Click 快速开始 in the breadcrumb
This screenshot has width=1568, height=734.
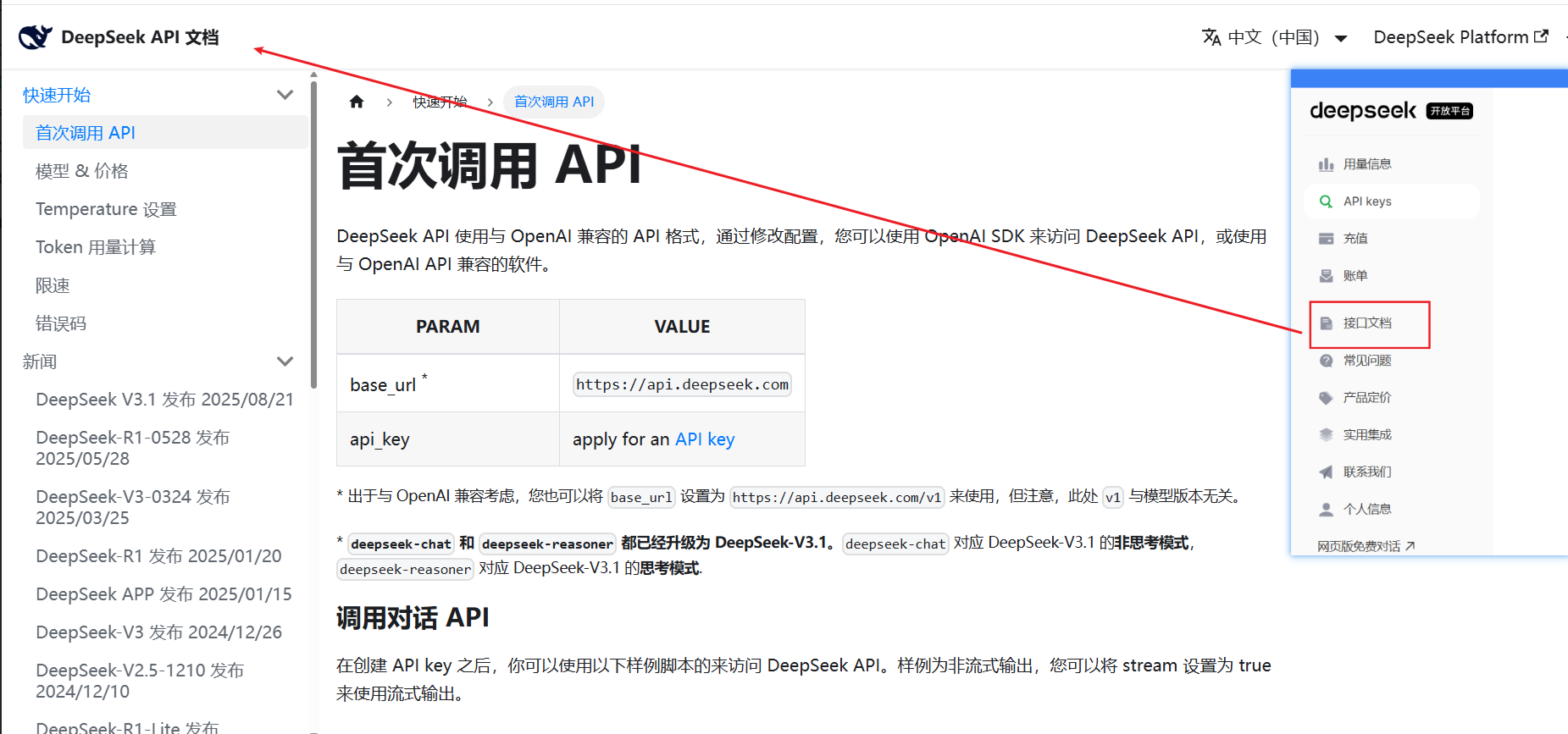click(440, 102)
